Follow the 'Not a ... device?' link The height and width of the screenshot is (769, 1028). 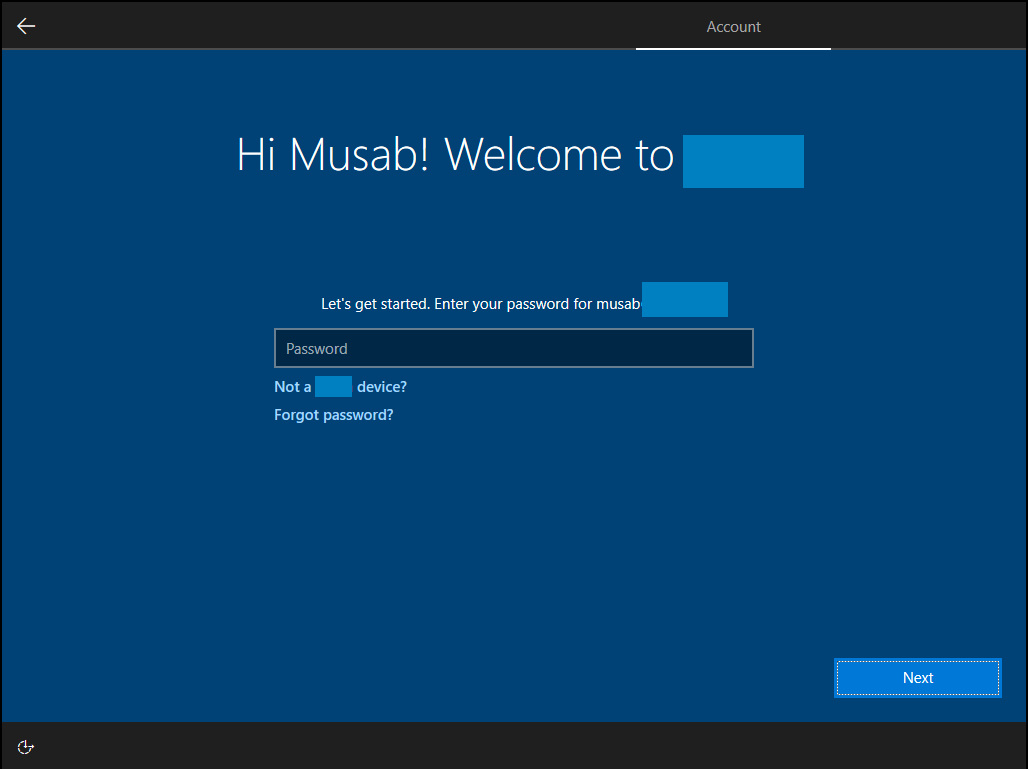point(340,387)
